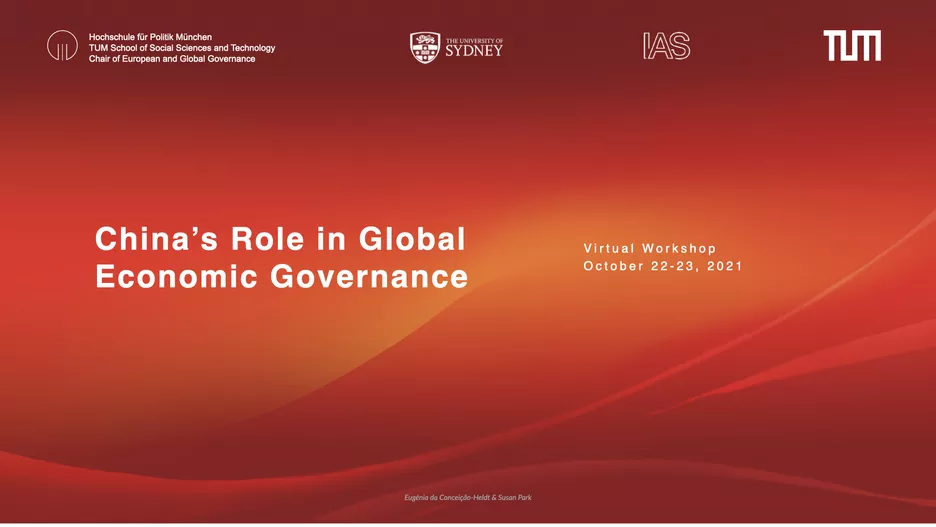Click "THE UNIVERSITY OF" small text

[x=474, y=37]
